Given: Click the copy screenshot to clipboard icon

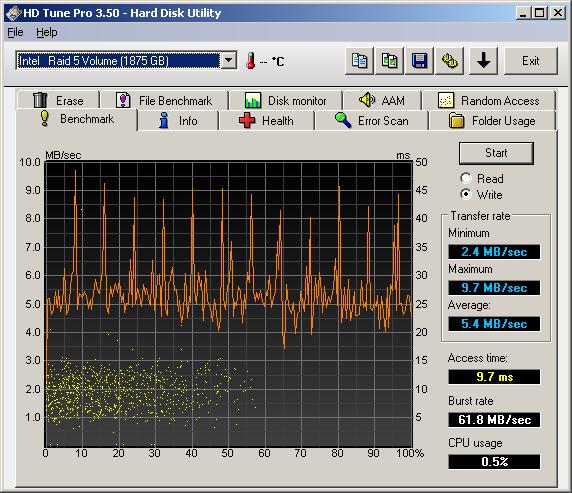Looking at the screenshot, I should [389, 61].
